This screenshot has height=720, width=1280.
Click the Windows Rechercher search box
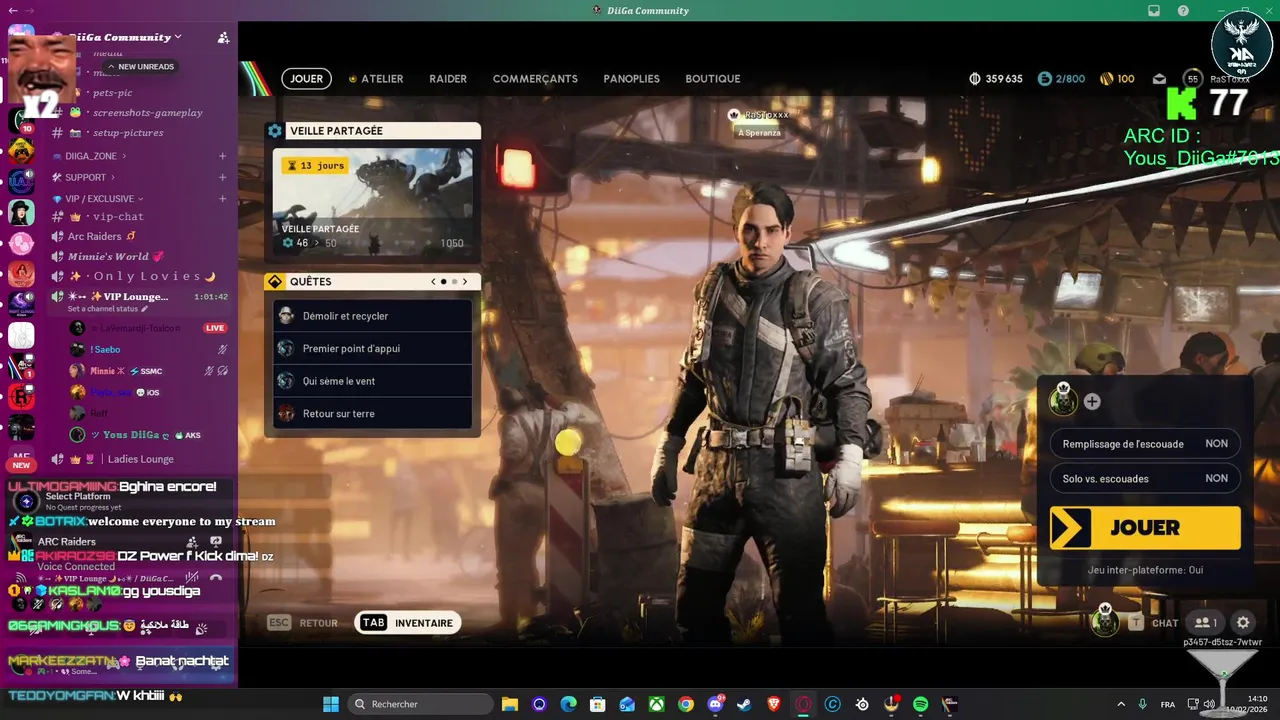(420, 704)
